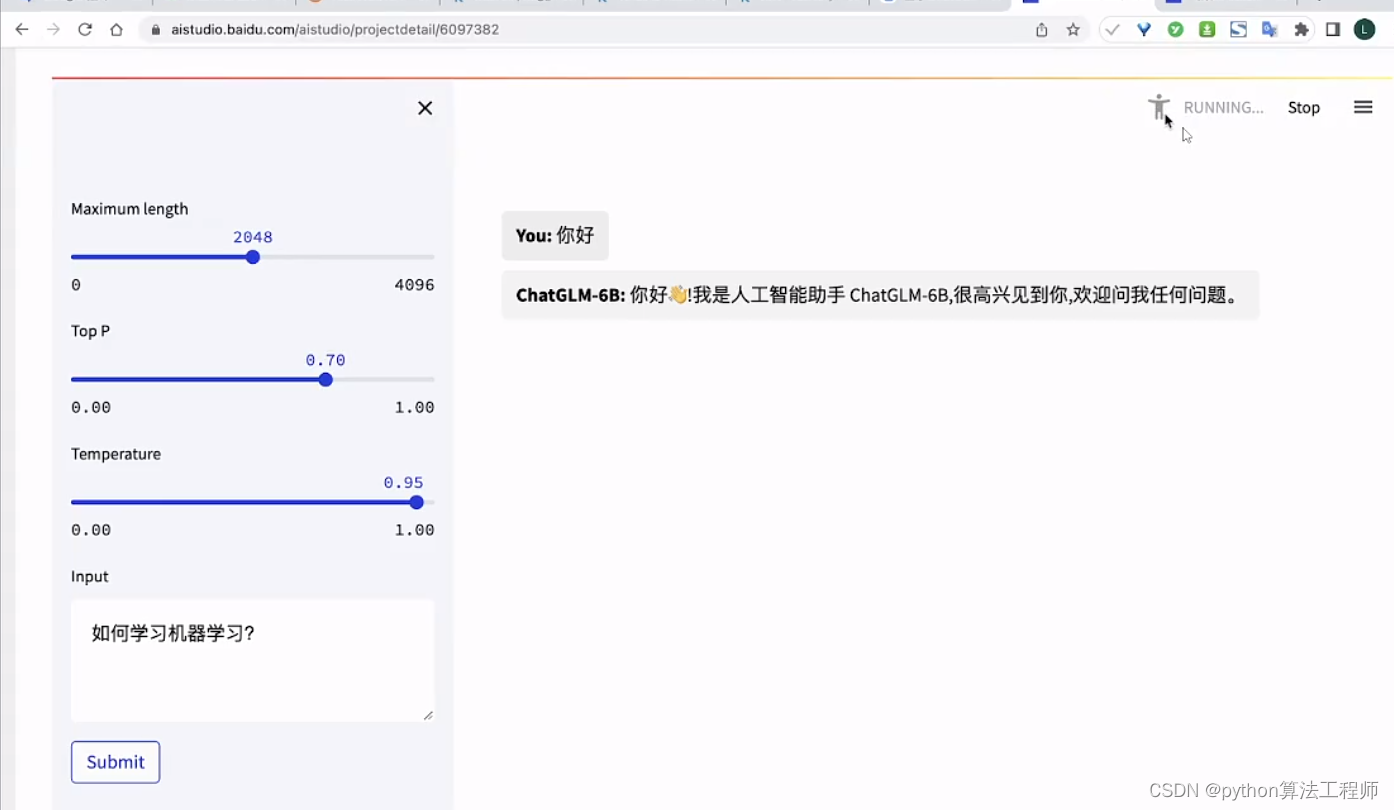This screenshot has height=810, width=1394.
Task: Click the gray checkmark extension icon
Action: click(x=1112, y=30)
